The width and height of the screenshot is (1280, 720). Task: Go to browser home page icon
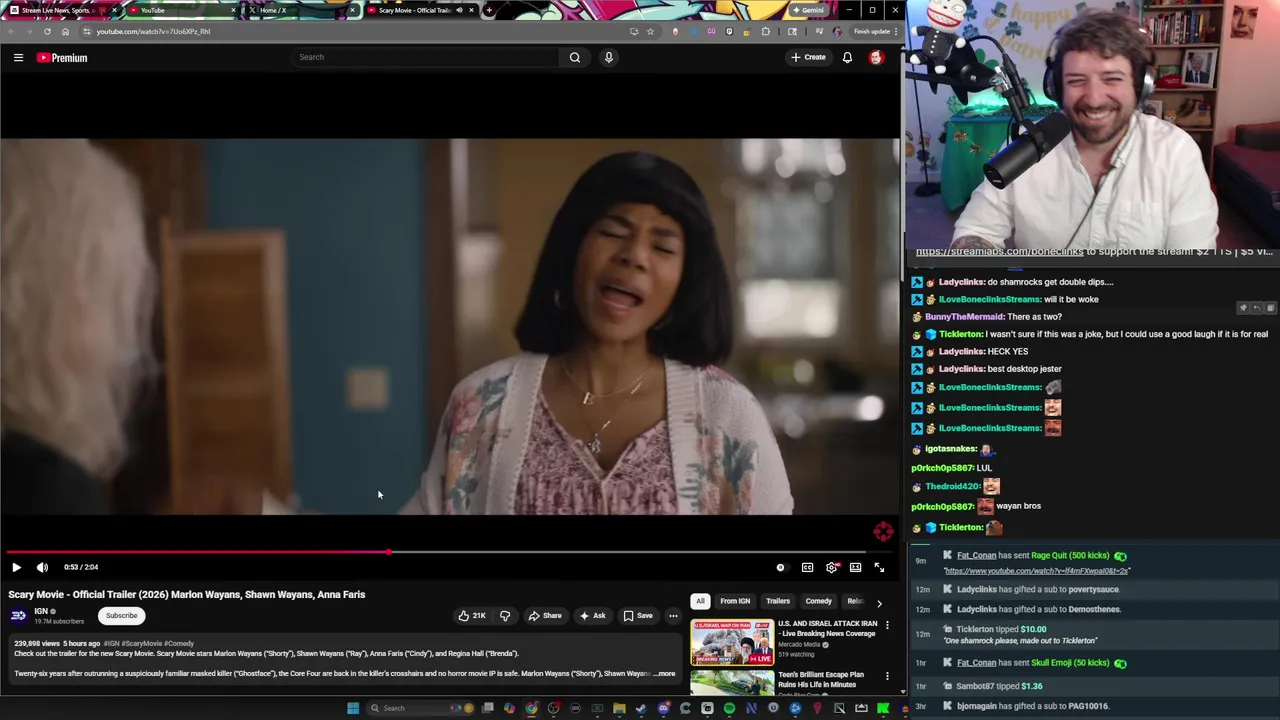(66, 31)
